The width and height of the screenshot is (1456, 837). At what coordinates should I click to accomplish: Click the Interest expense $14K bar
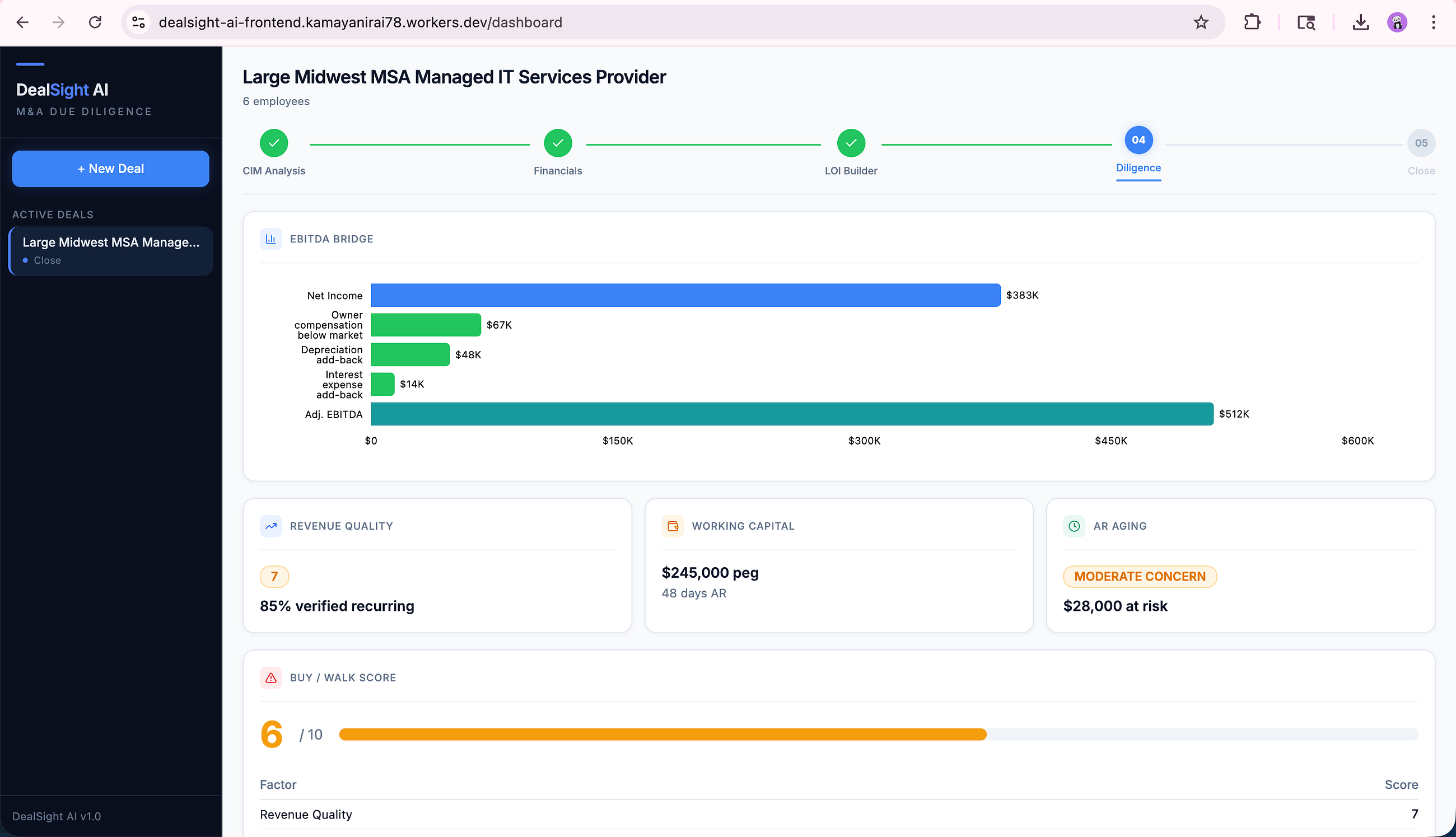tap(383, 384)
